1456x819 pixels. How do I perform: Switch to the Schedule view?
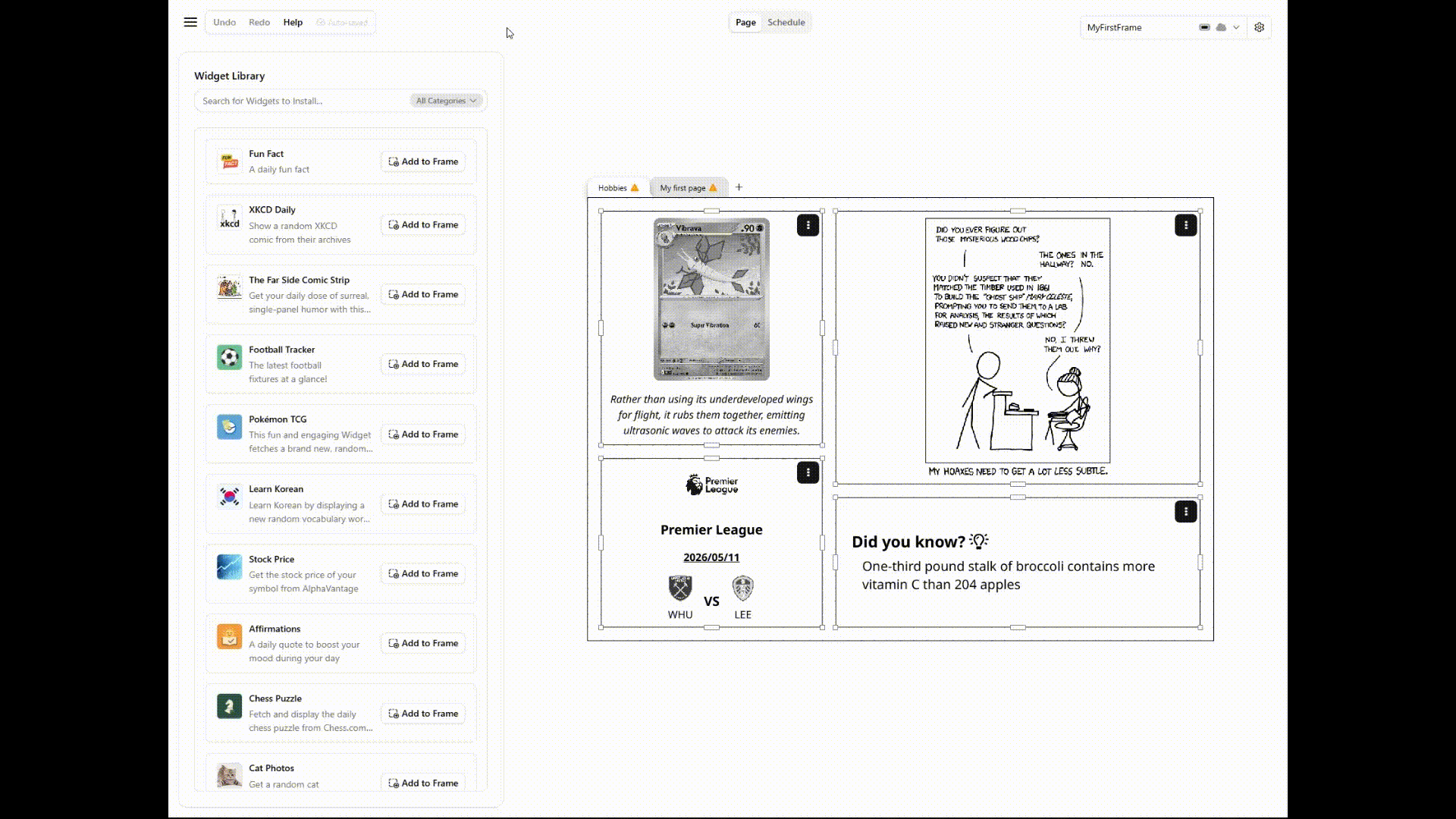pos(786,22)
